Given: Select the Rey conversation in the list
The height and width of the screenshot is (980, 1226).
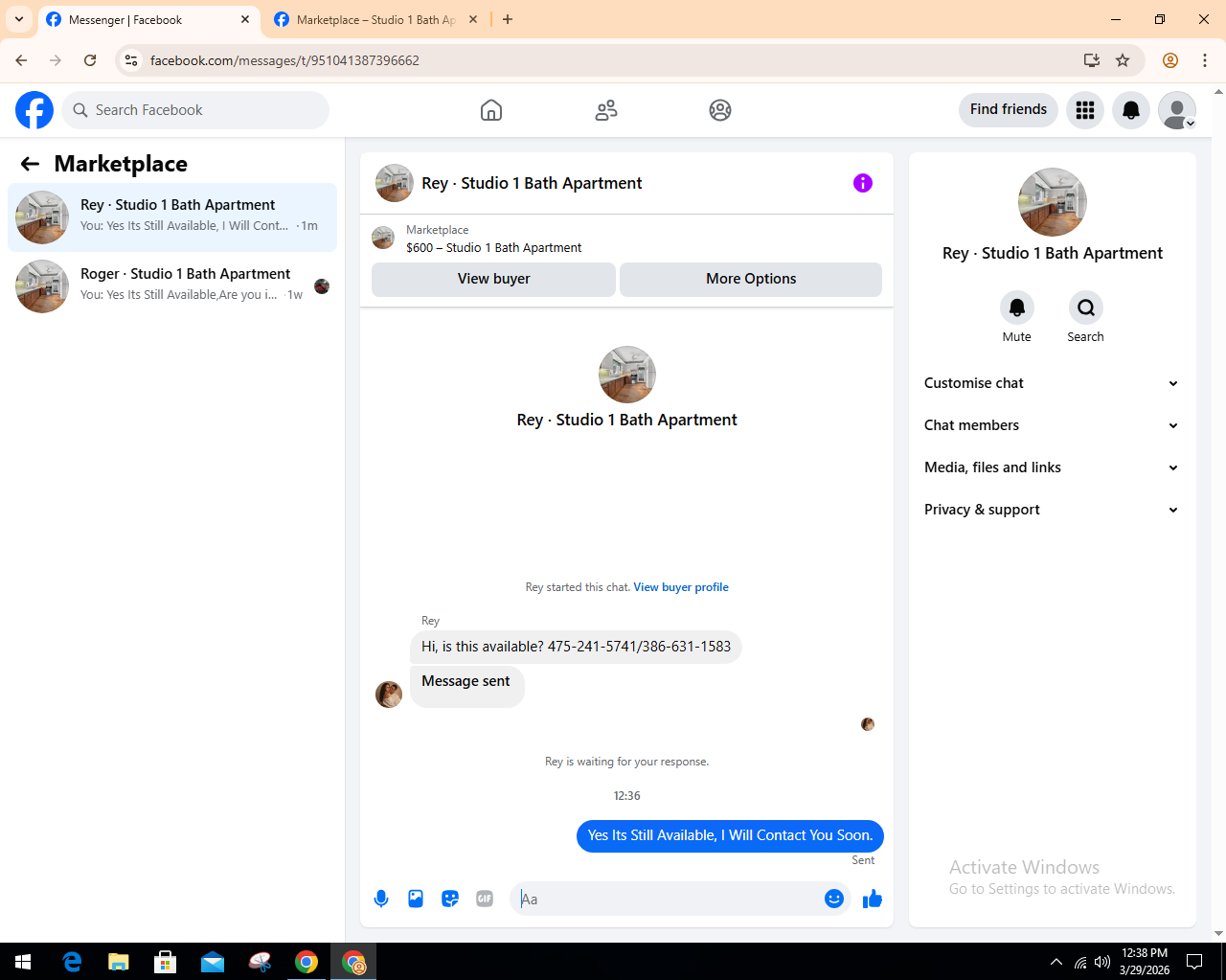Looking at the screenshot, I should coord(172,217).
